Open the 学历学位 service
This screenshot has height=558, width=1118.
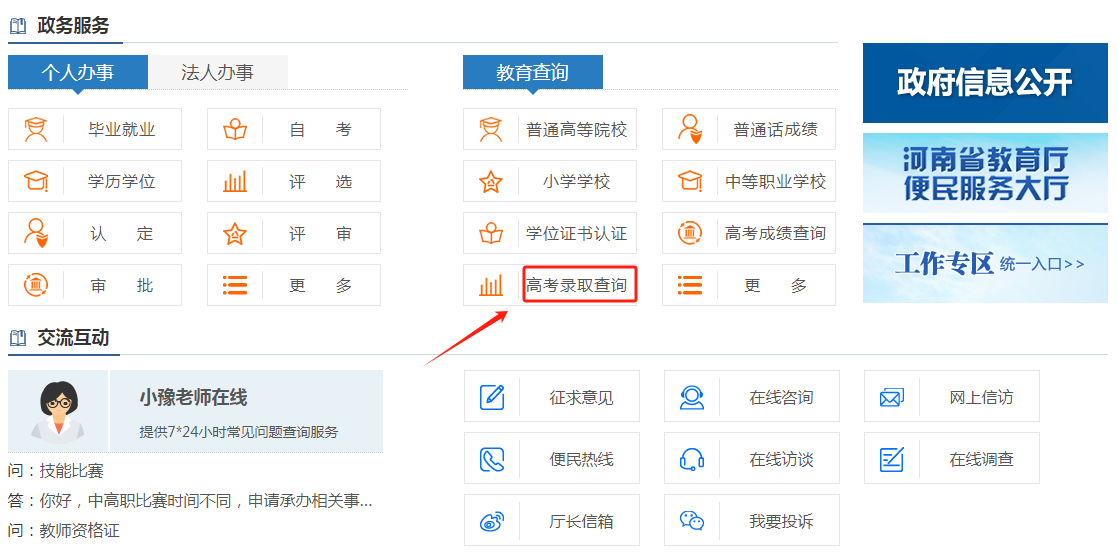pyautogui.click(x=122, y=182)
